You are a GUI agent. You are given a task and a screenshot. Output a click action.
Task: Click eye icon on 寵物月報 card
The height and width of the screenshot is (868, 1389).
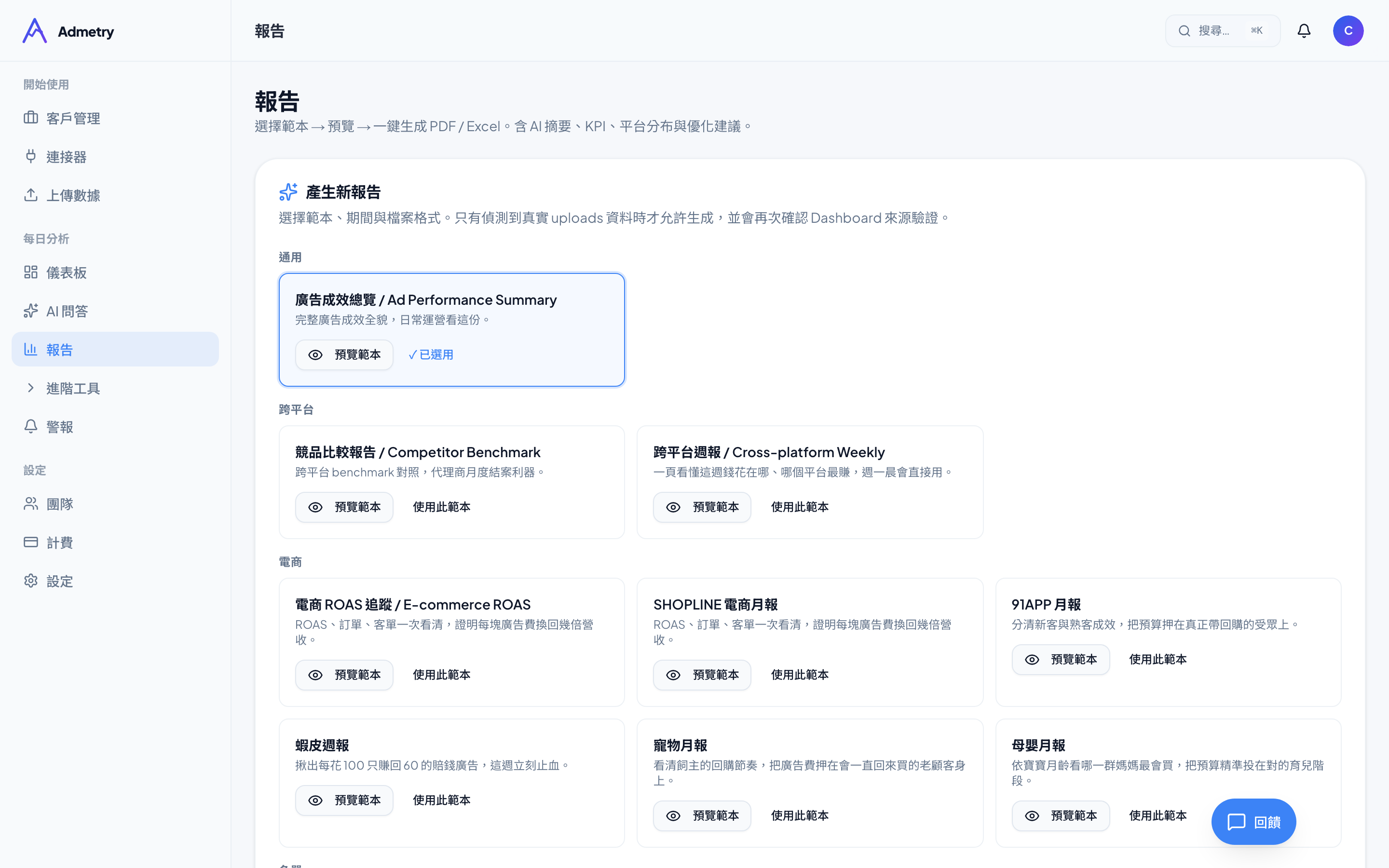[673, 816]
